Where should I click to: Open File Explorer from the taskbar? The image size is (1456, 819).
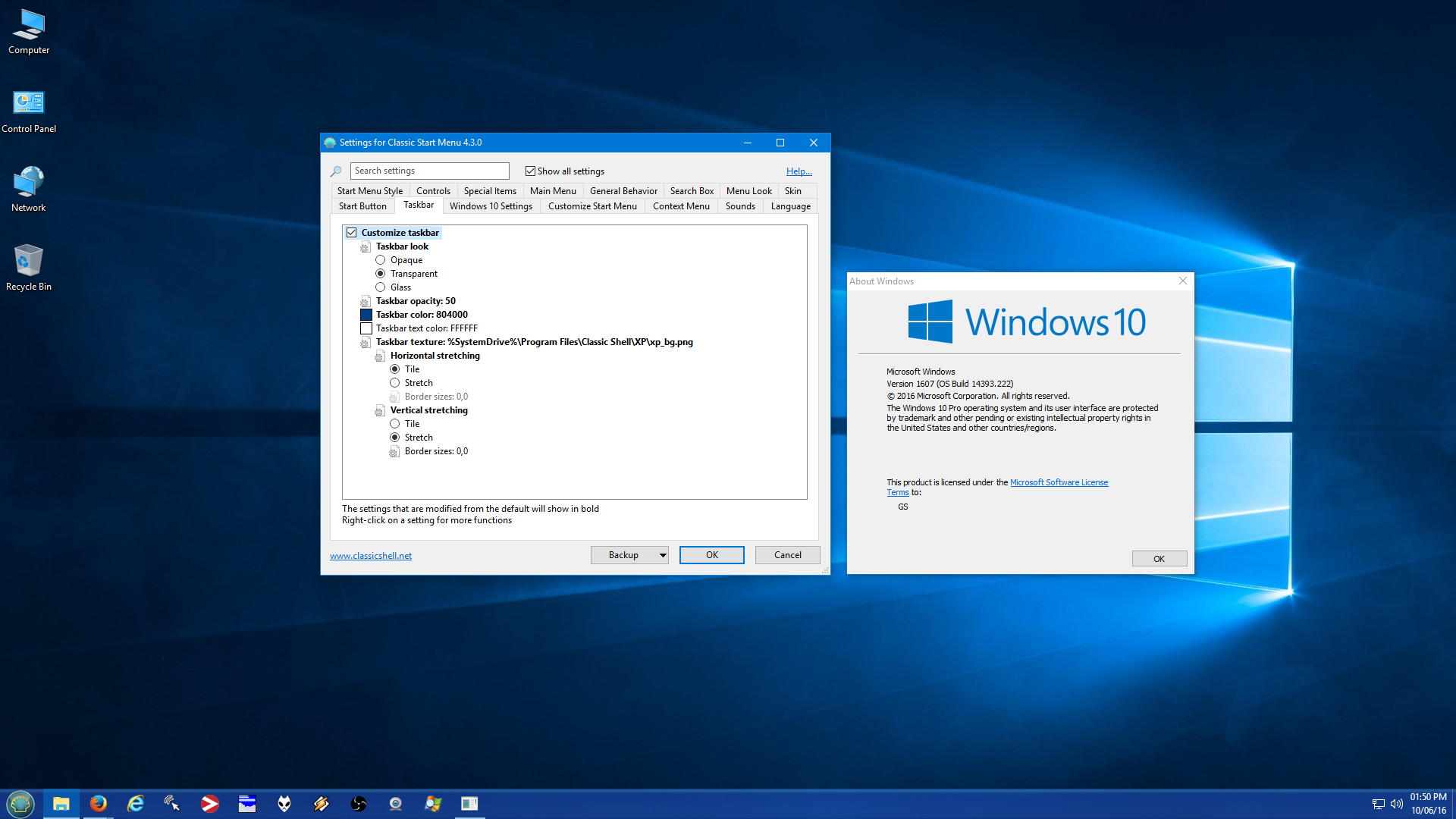point(61,803)
